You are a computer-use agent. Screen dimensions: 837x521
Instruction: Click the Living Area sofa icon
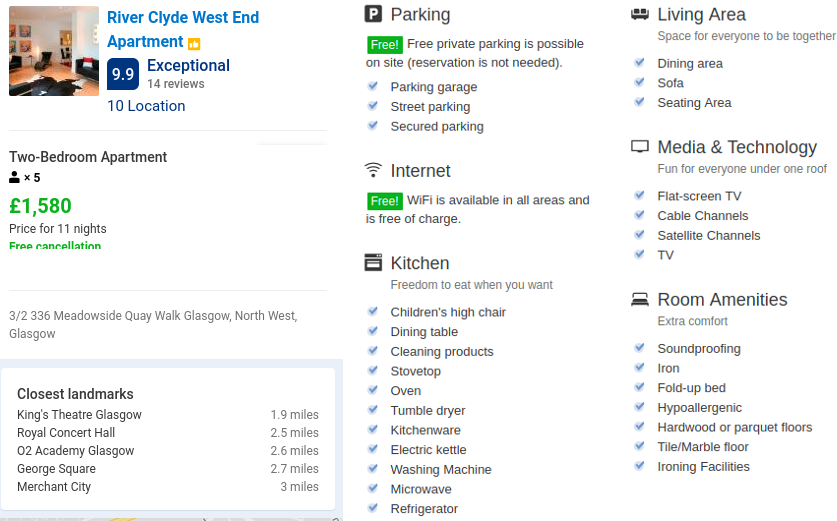(x=640, y=14)
